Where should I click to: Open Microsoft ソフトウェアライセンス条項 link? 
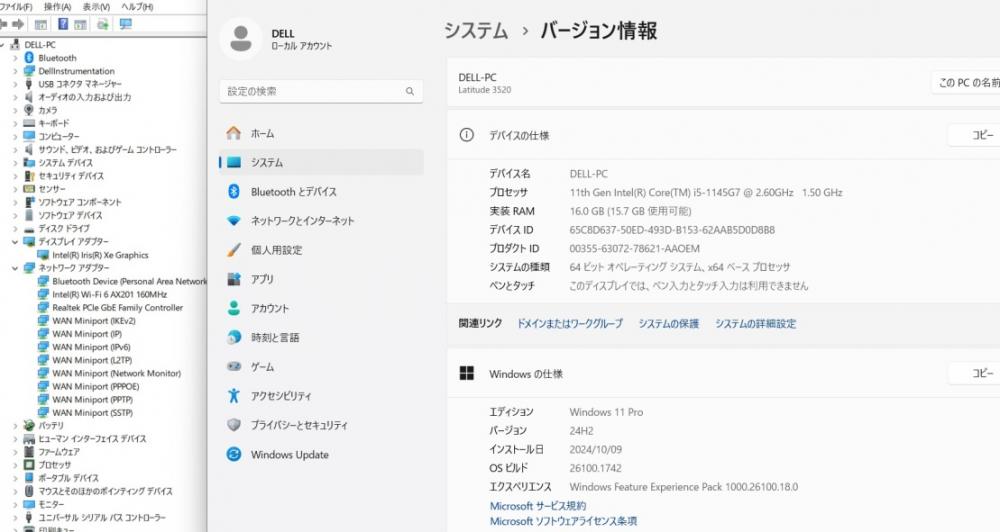(x=563, y=521)
